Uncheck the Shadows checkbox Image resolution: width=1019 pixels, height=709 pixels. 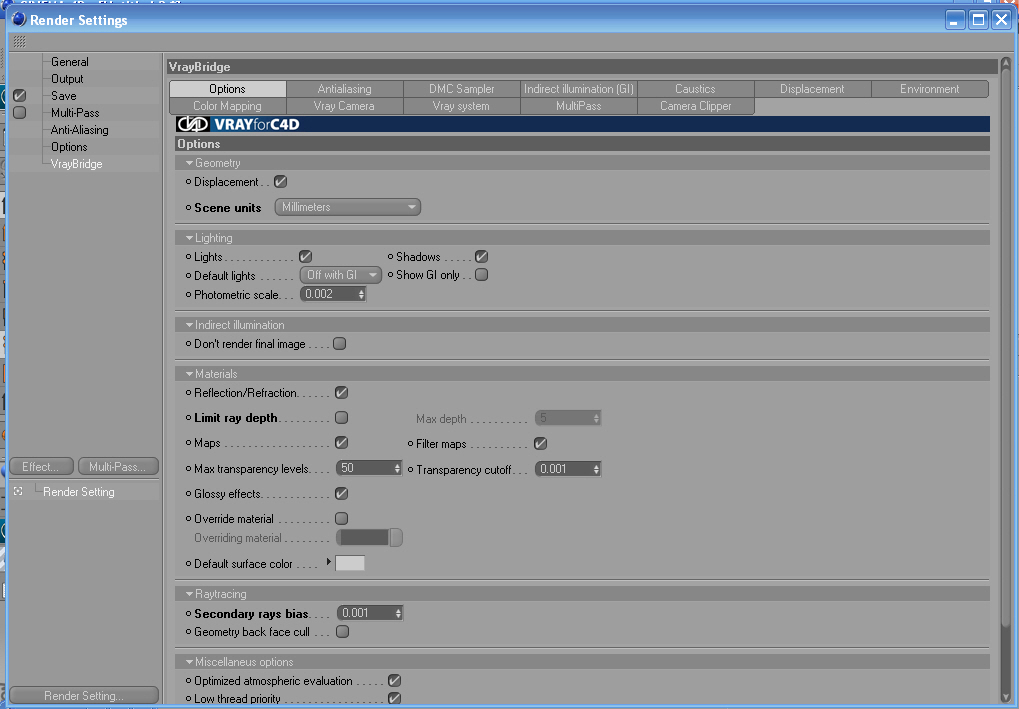point(482,257)
